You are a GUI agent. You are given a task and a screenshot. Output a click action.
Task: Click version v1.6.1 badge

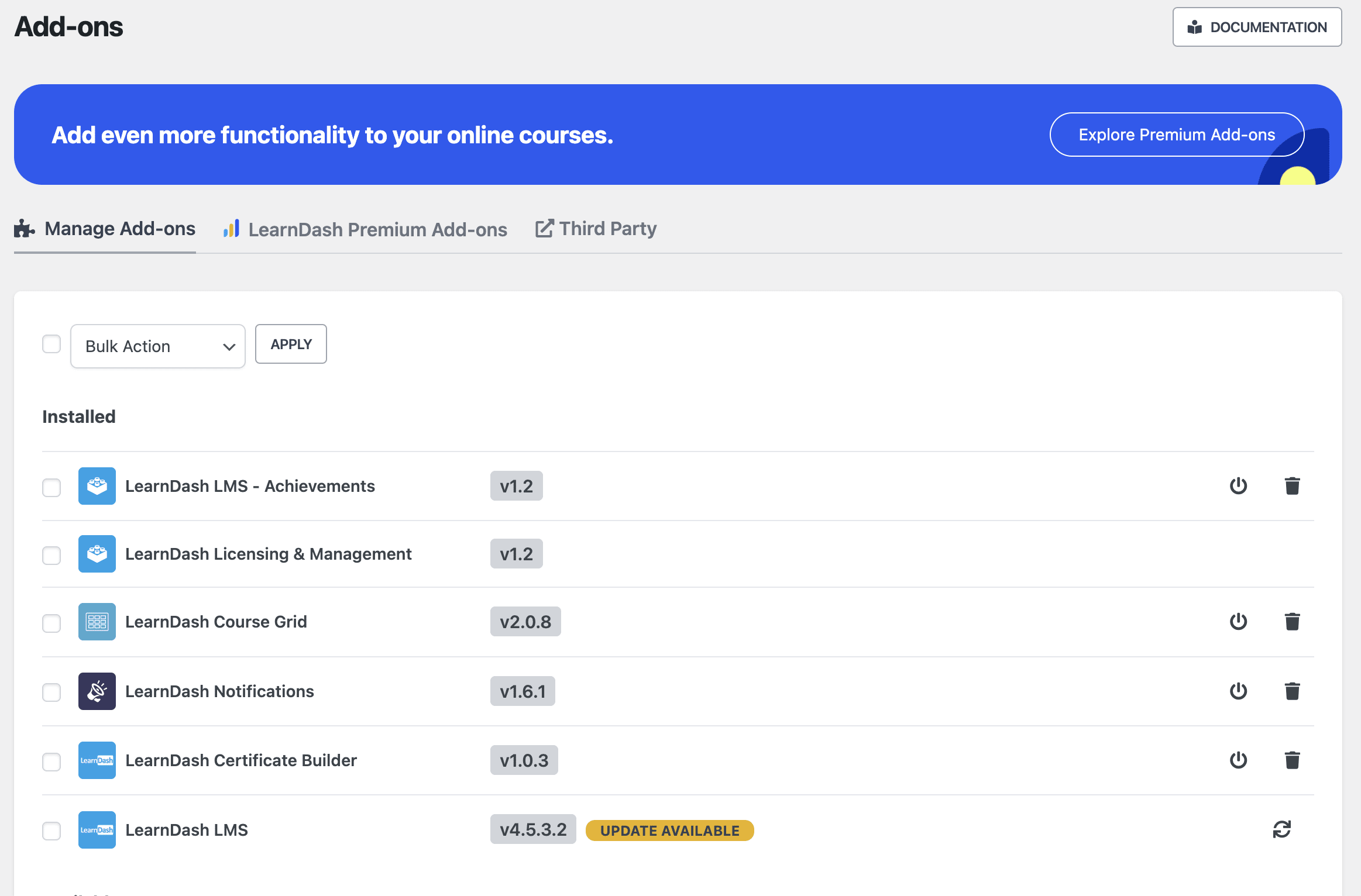(523, 691)
